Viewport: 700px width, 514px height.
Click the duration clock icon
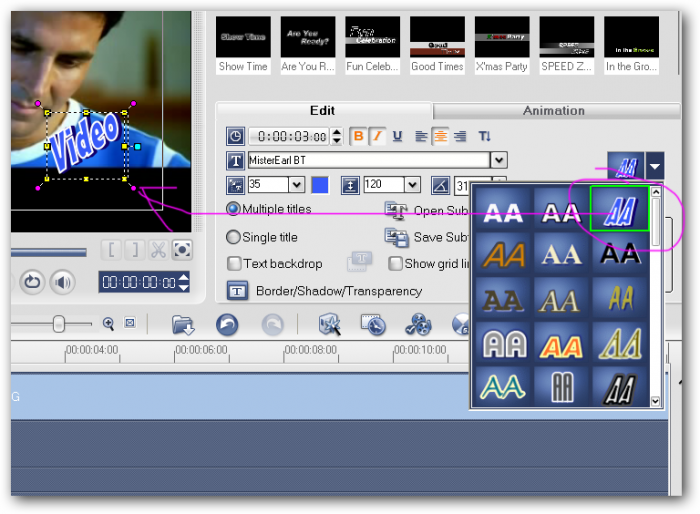pos(235,136)
